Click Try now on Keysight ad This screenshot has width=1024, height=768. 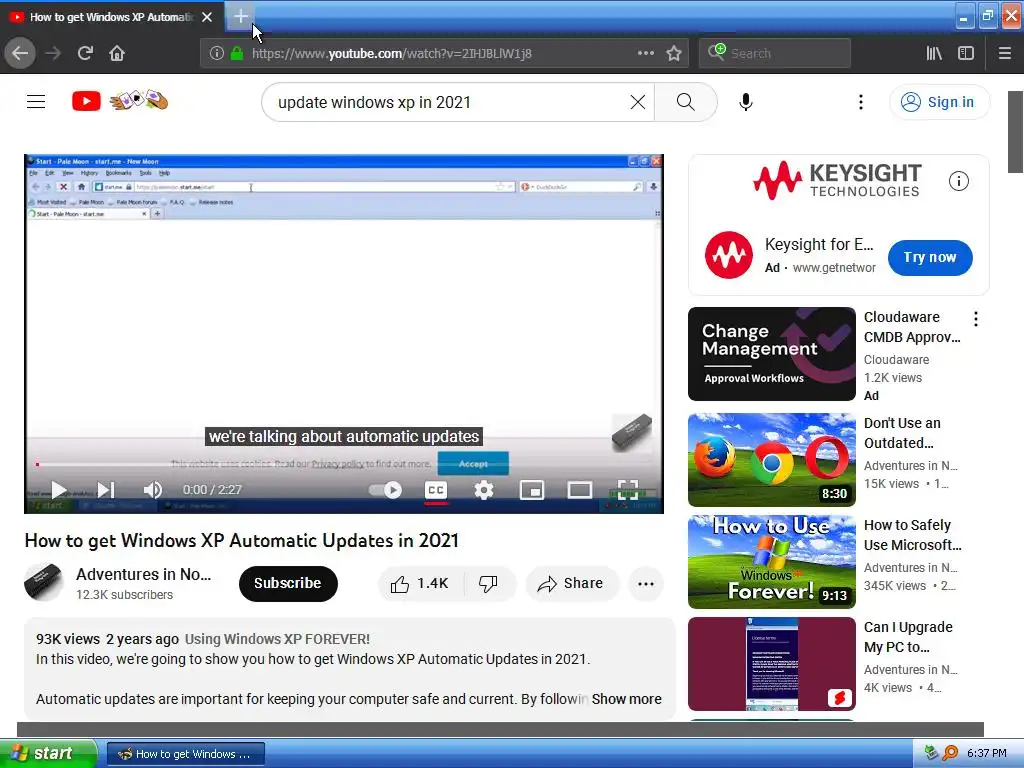[x=930, y=257]
